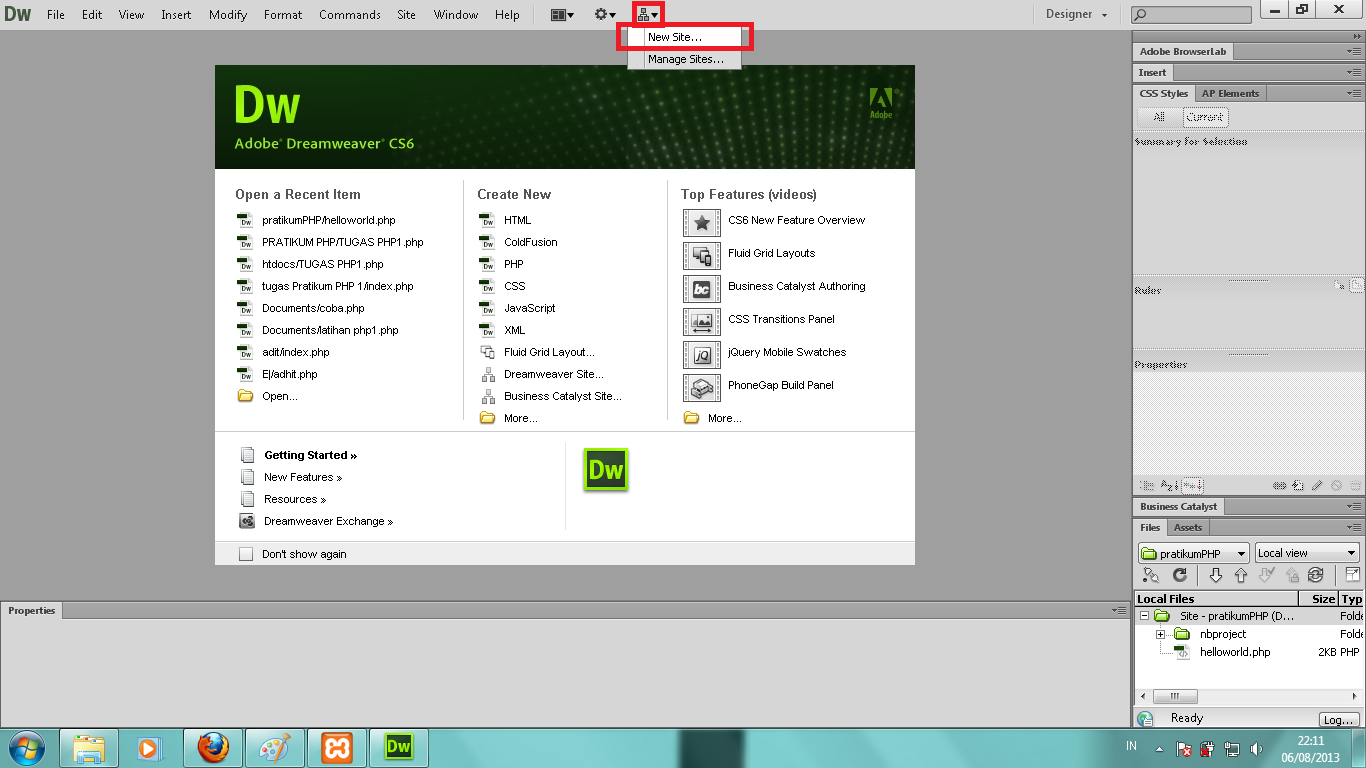The image size is (1366, 768).
Task: Click the Dreamweaver Exchange » link
Action: [x=328, y=521]
